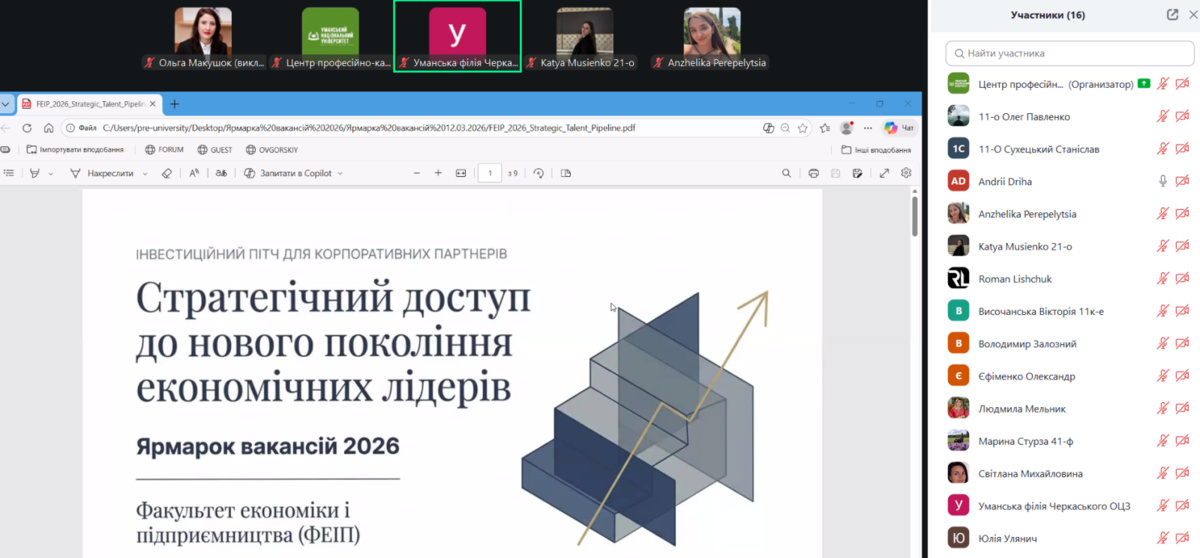Toggle muted mic for Людмила Мельник
This screenshot has width=1200, height=558.
click(1163, 408)
